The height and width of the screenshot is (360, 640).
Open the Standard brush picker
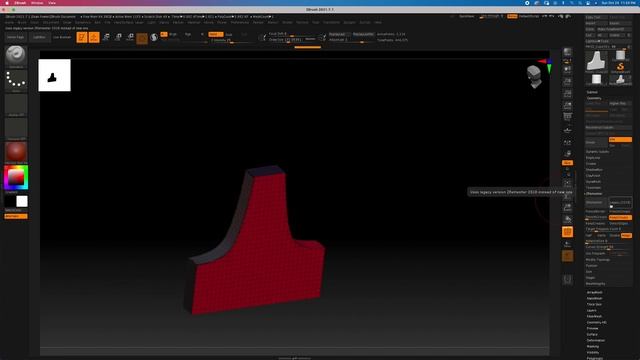[x=16, y=56]
